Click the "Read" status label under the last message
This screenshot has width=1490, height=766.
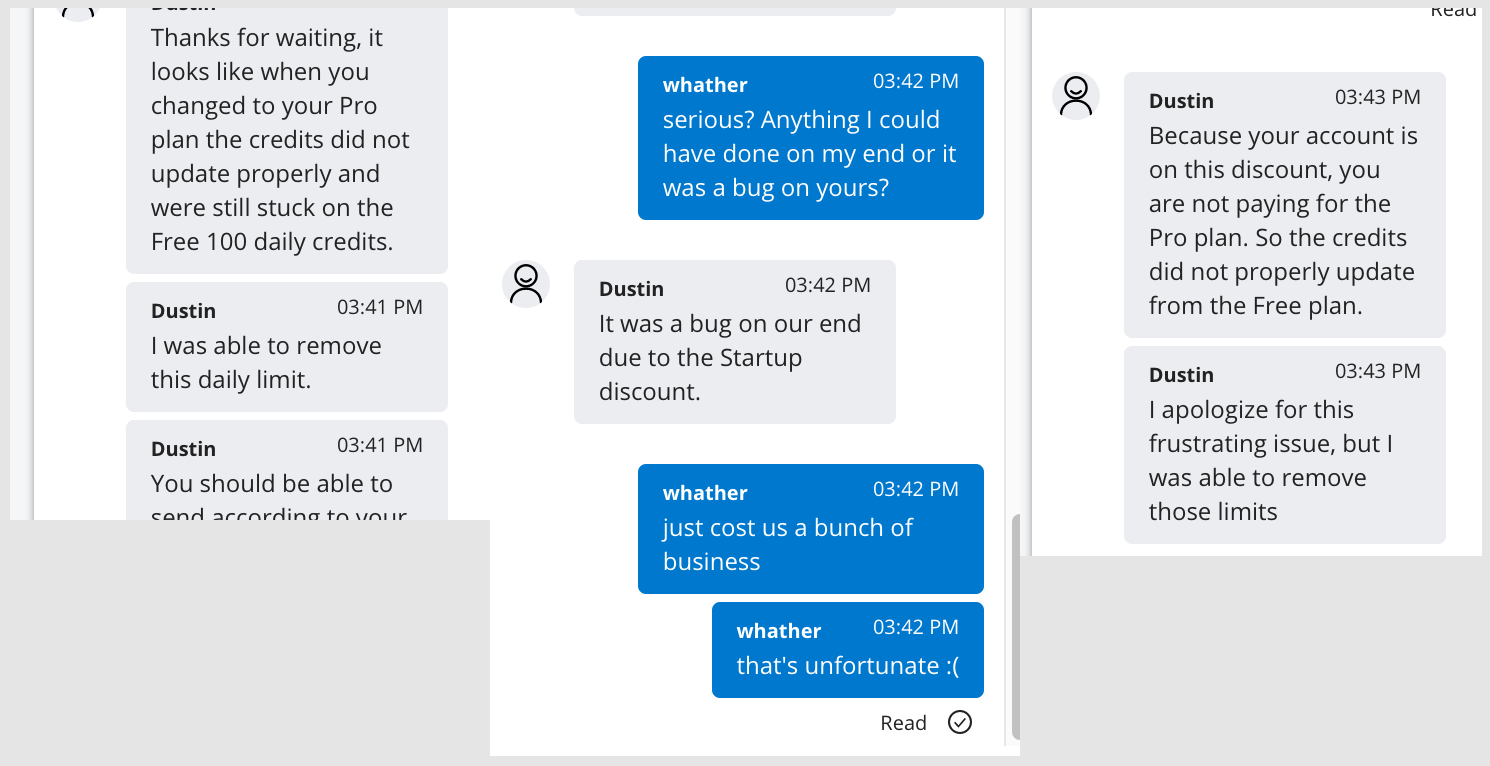[903, 723]
